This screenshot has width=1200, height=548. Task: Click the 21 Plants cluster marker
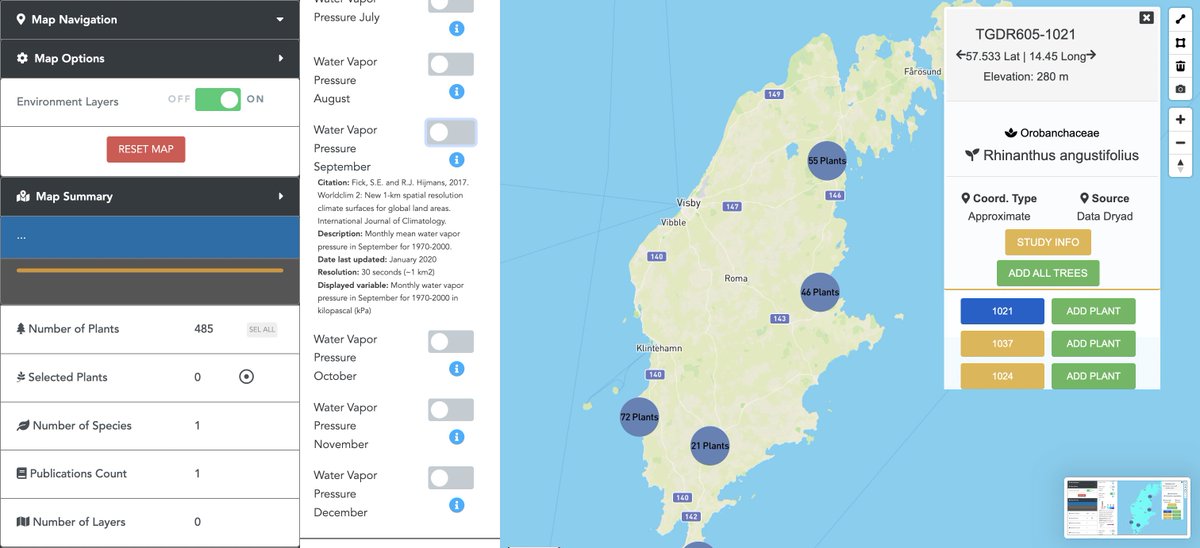pyautogui.click(x=710, y=446)
